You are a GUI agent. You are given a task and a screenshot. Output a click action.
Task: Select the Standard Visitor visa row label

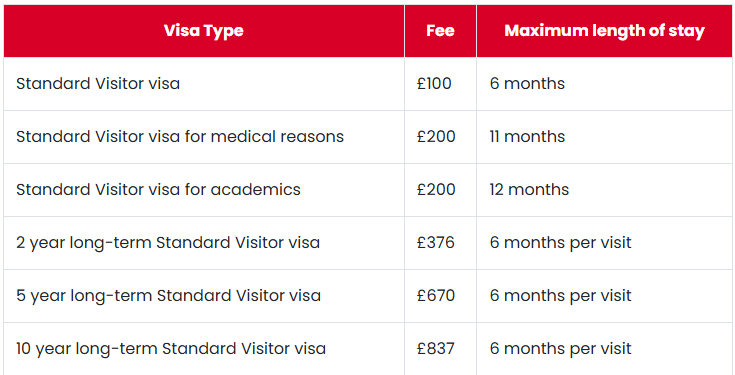pos(98,84)
